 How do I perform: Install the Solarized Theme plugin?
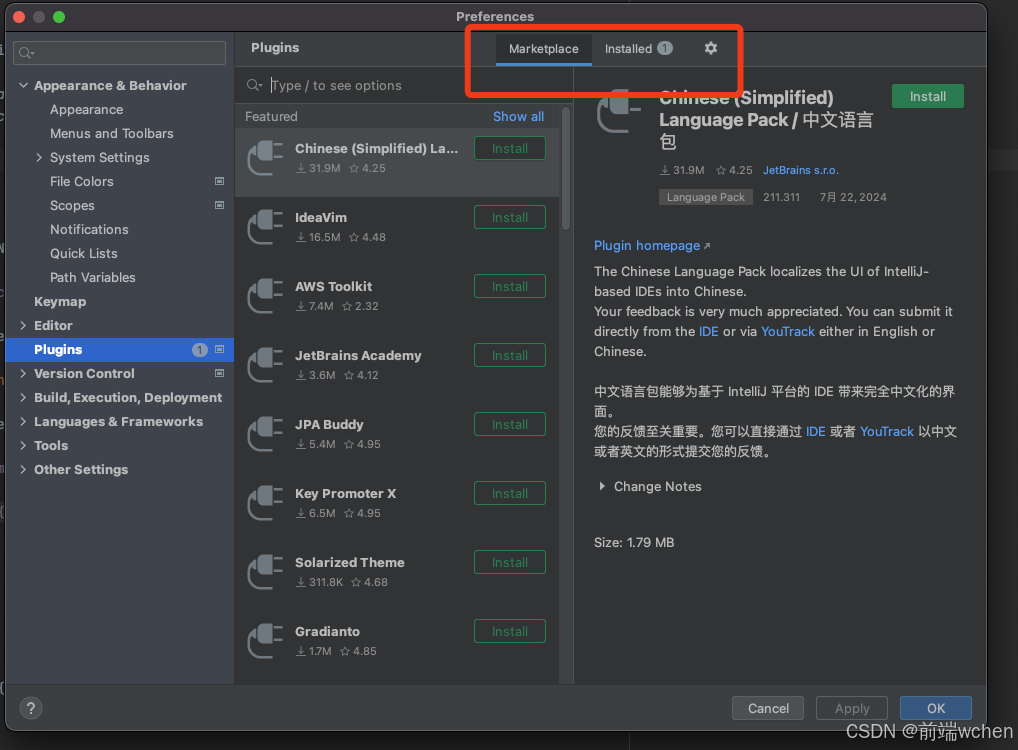(x=510, y=562)
